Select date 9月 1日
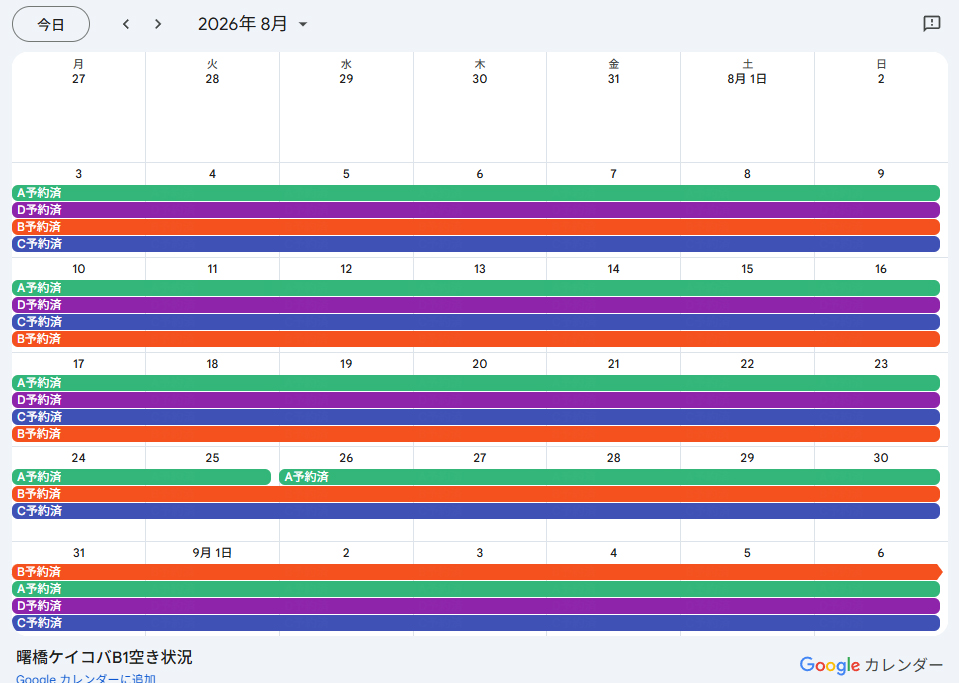Viewport: 959px width, 683px height. pyautogui.click(x=212, y=553)
